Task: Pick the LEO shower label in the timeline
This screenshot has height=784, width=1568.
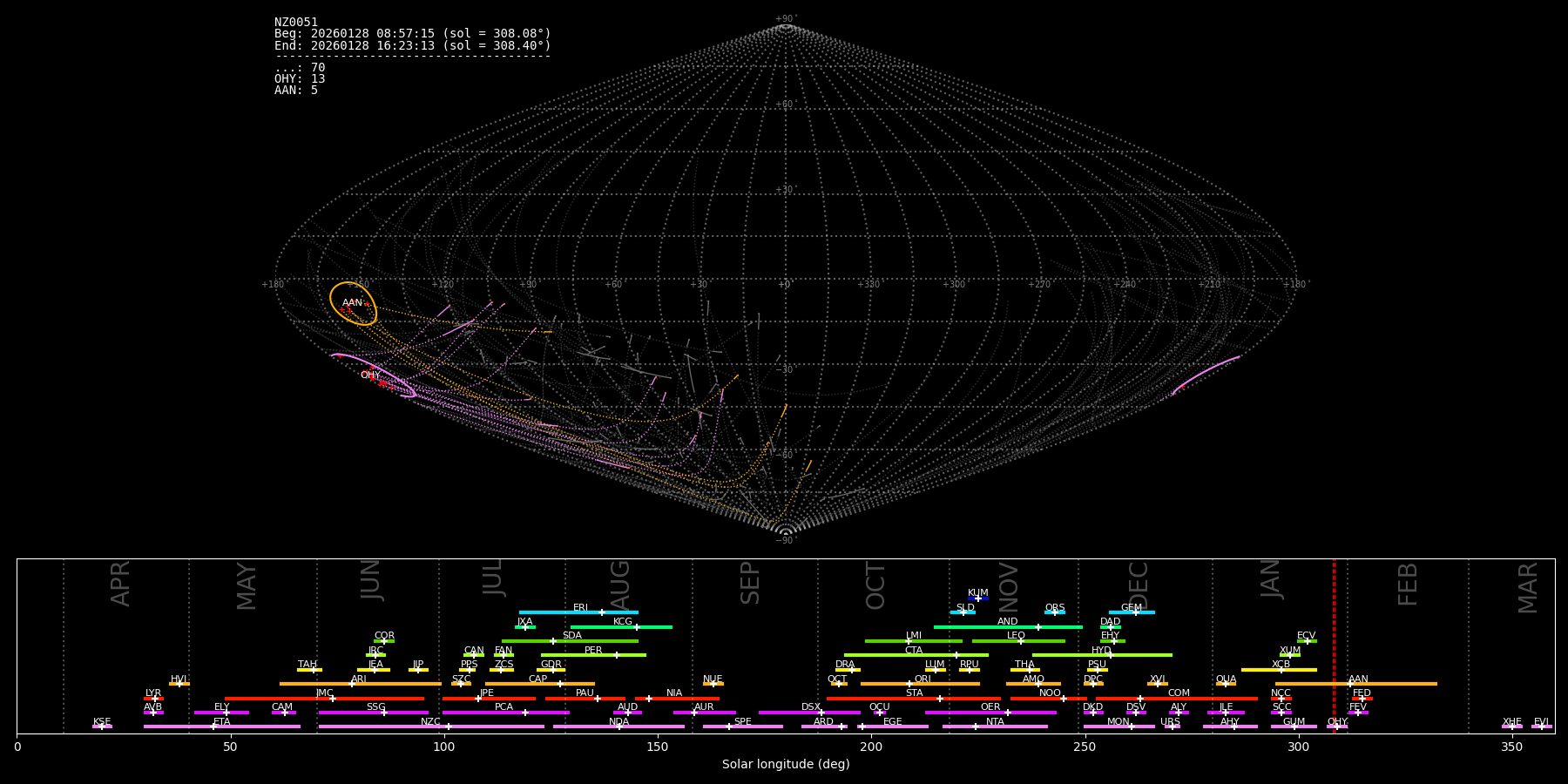Action: pos(1016,636)
